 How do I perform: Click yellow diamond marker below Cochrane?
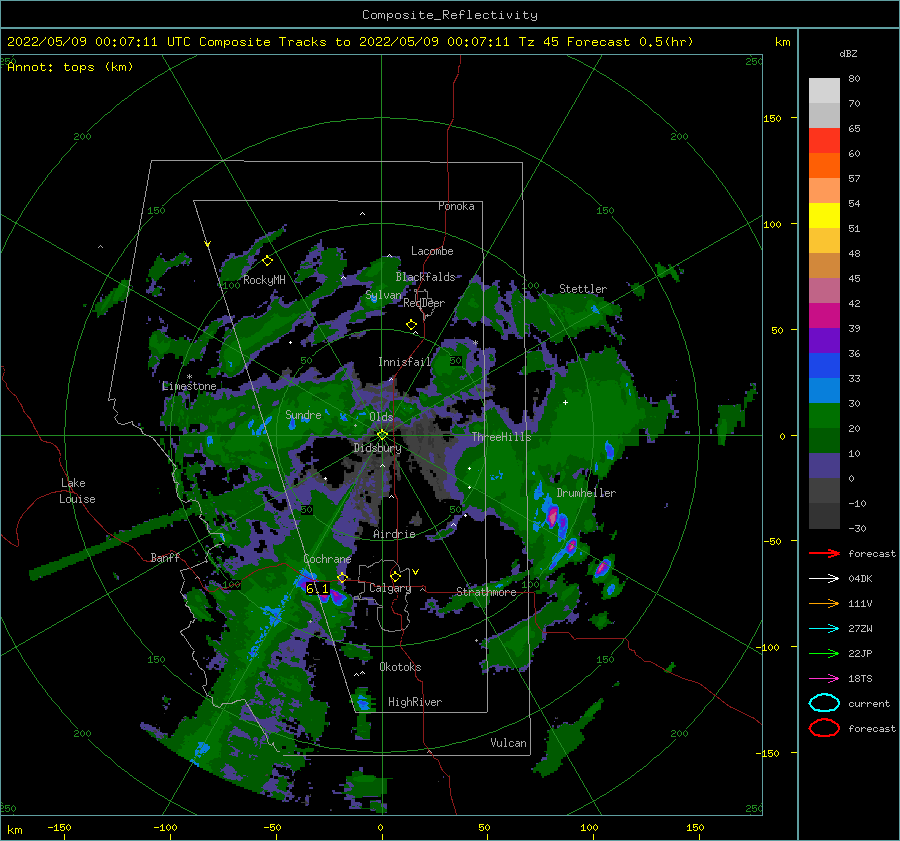342,577
